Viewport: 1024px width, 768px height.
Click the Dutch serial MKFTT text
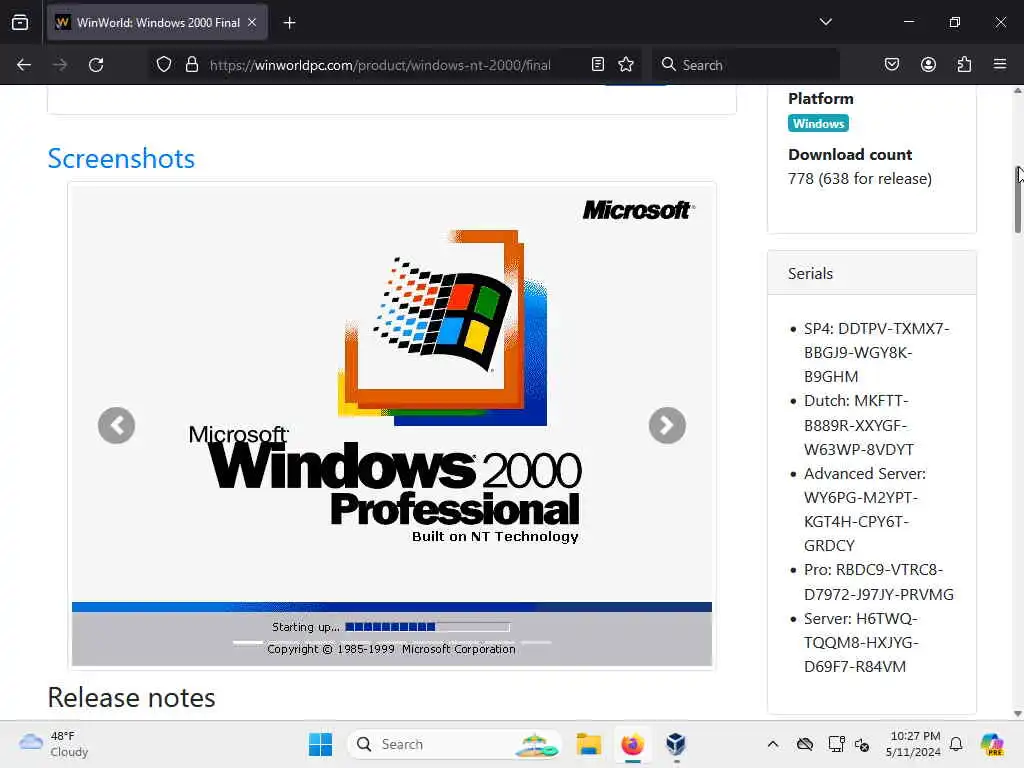pos(859,425)
